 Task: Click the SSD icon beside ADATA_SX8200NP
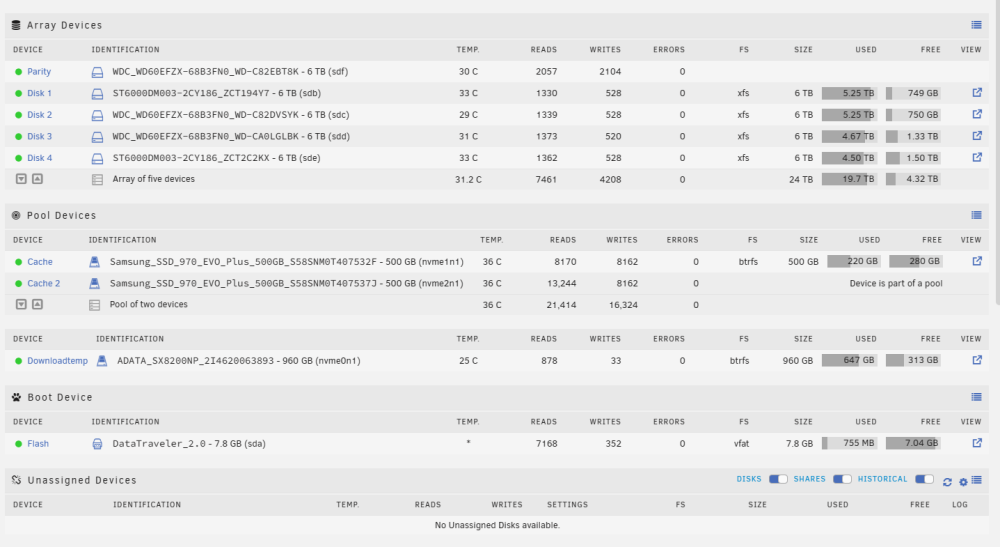(x=101, y=361)
